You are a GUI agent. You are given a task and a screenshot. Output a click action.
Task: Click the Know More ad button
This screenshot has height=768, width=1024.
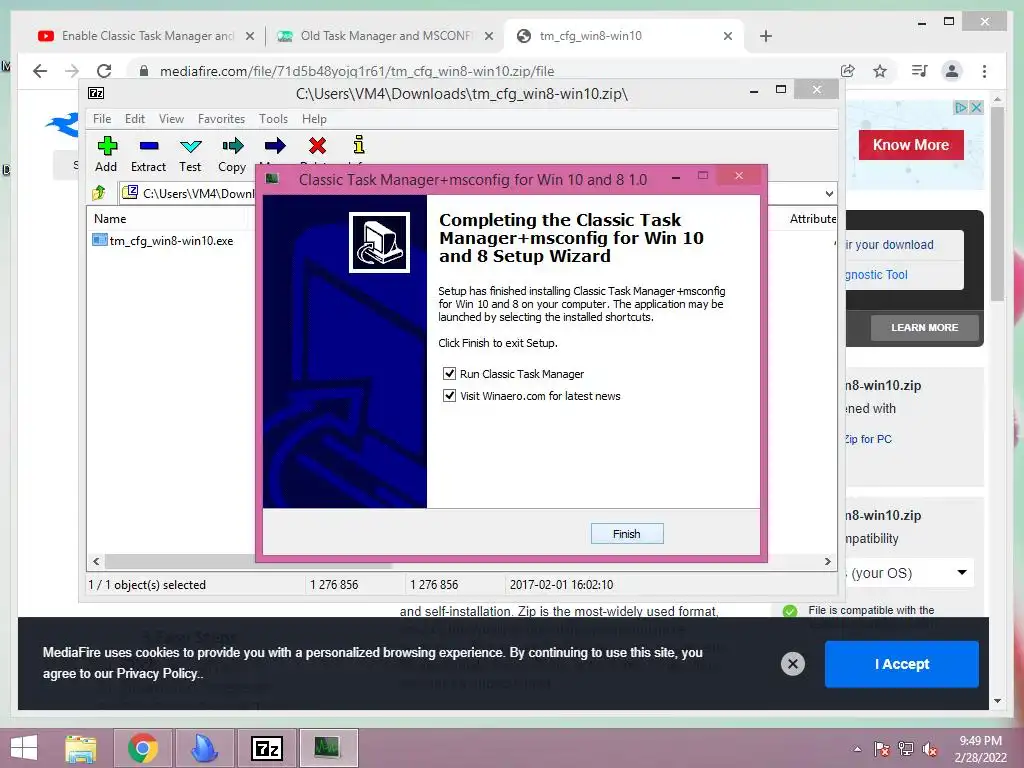pyautogui.click(x=910, y=145)
